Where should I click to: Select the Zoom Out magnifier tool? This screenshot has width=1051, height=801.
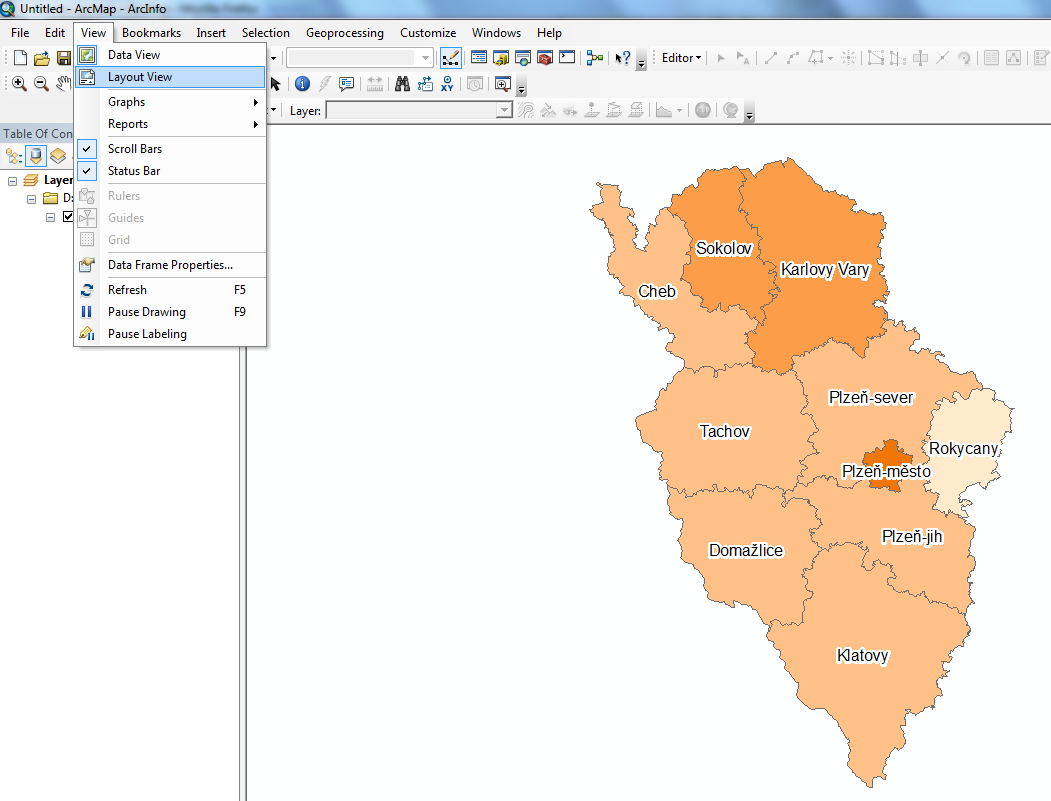pos(42,84)
